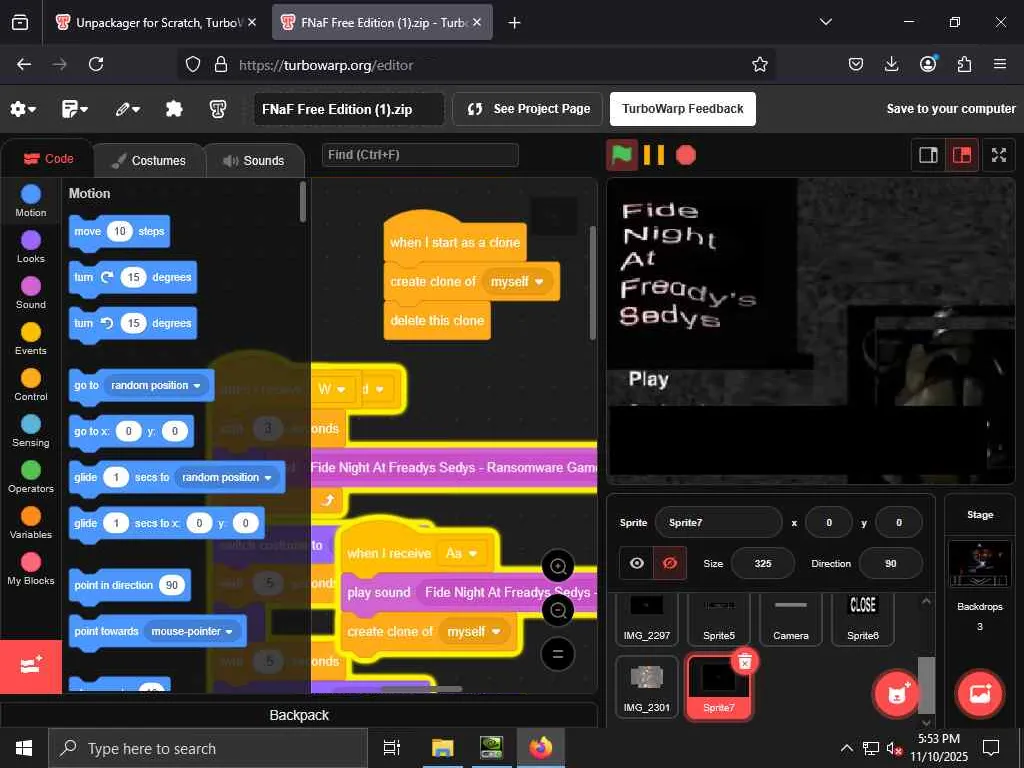Enter fullscreen stage mode

999,155
